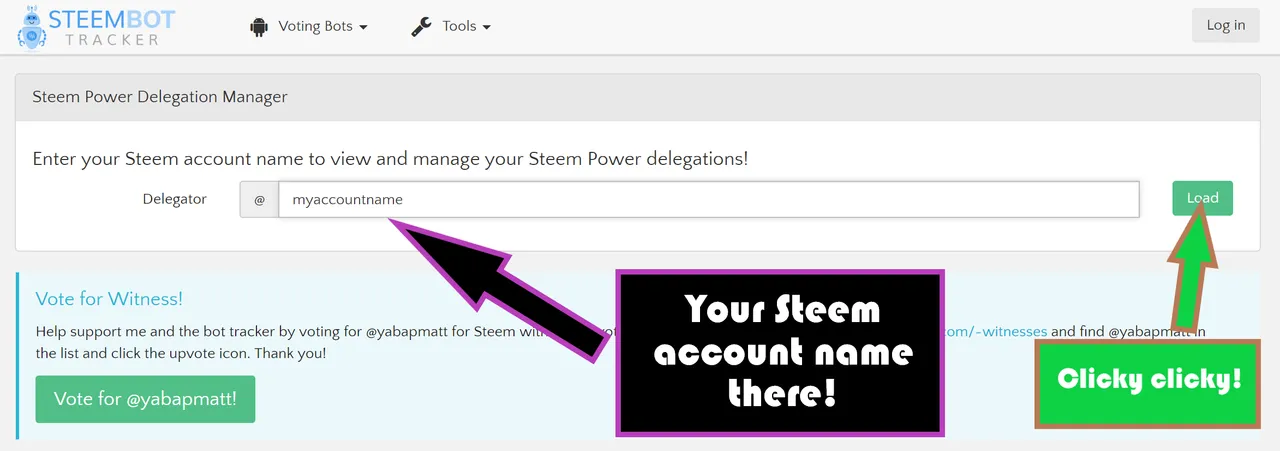1280x451 pixels.
Task: Click the wrench icon beside Tools
Action: (421, 27)
